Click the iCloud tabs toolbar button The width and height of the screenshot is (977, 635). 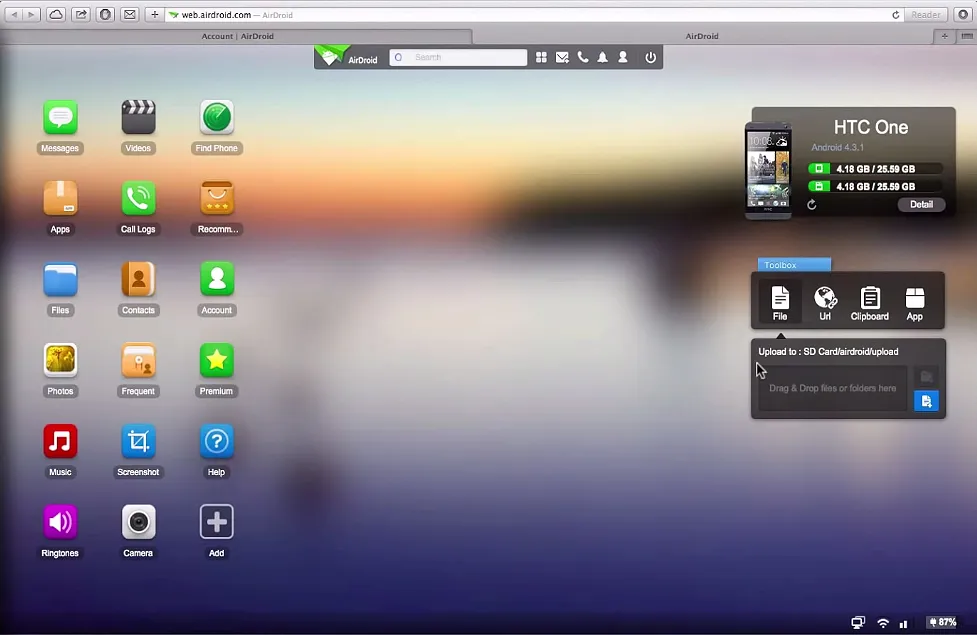[x=56, y=14]
